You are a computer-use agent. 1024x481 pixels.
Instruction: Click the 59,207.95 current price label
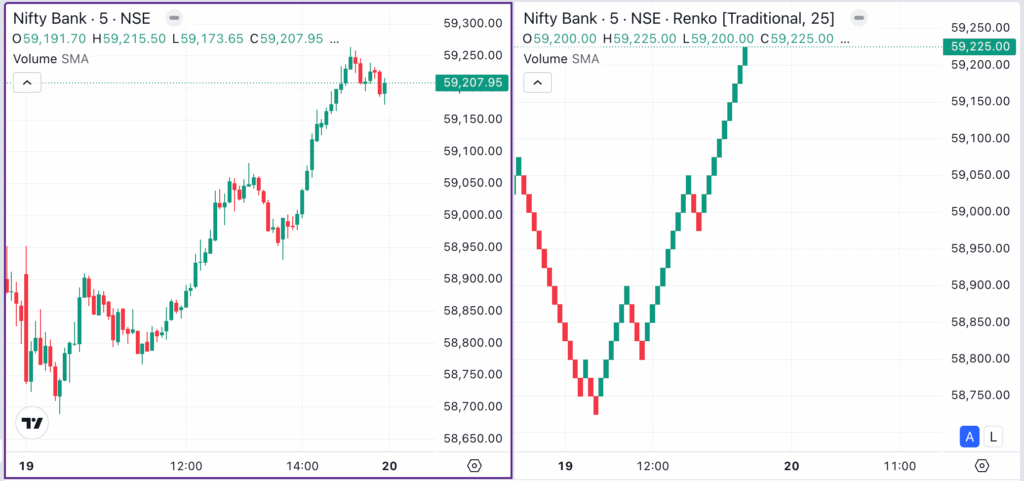coord(469,84)
